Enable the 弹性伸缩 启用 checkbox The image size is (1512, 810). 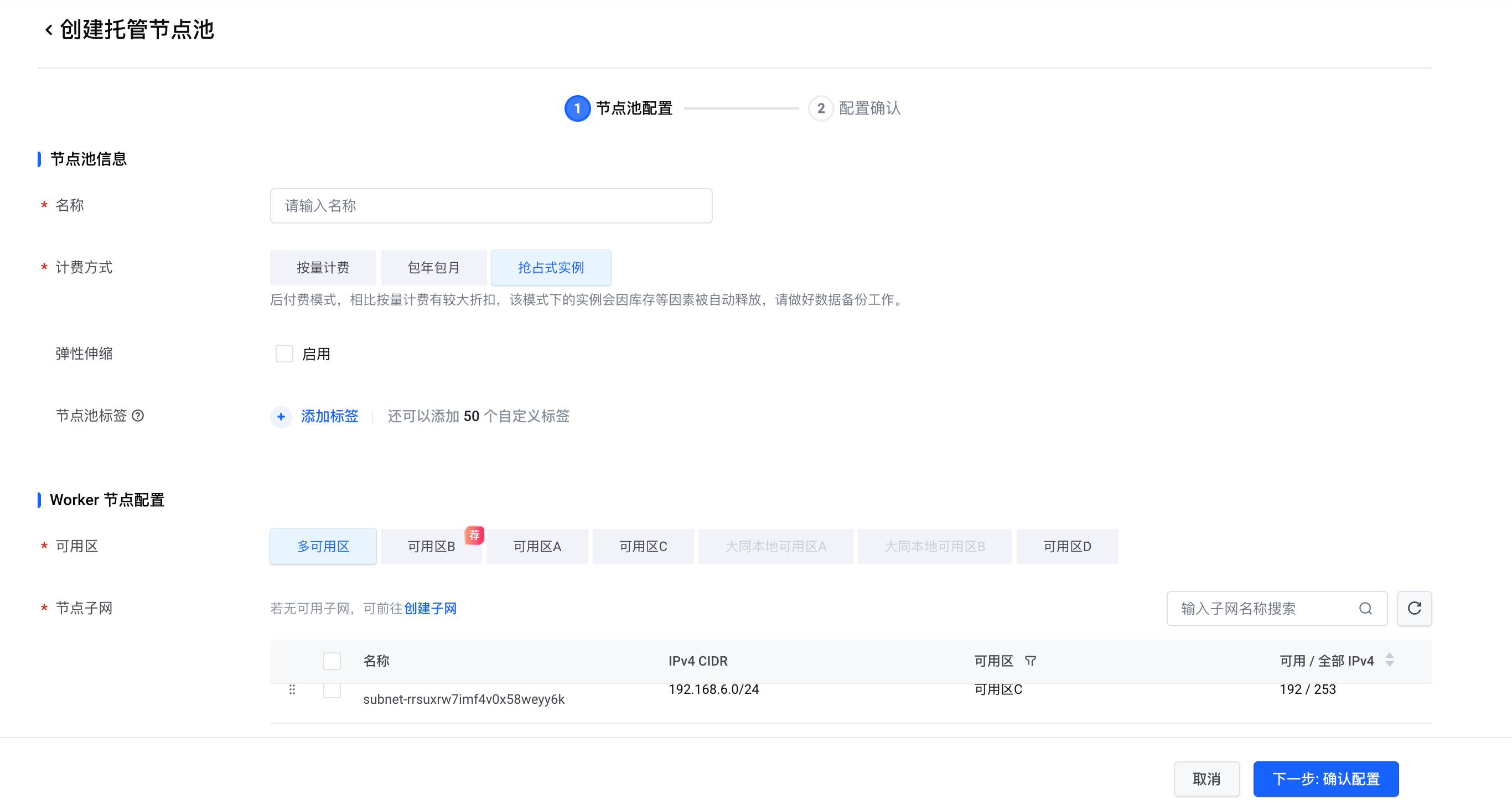284,354
